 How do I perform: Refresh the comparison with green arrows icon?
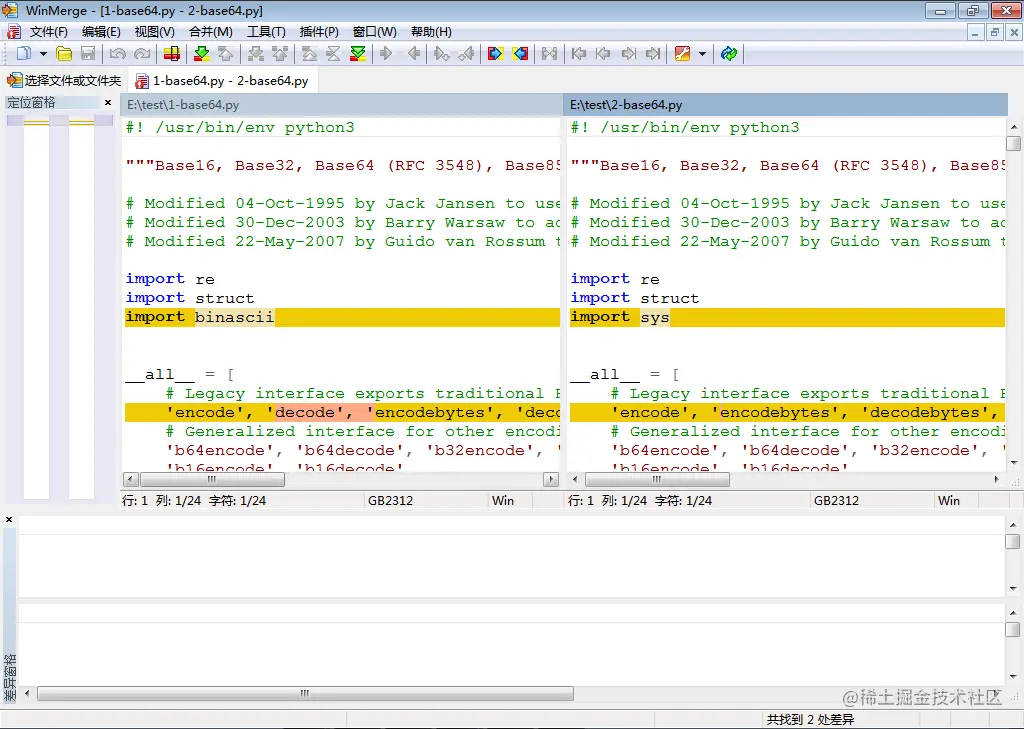point(729,54)
